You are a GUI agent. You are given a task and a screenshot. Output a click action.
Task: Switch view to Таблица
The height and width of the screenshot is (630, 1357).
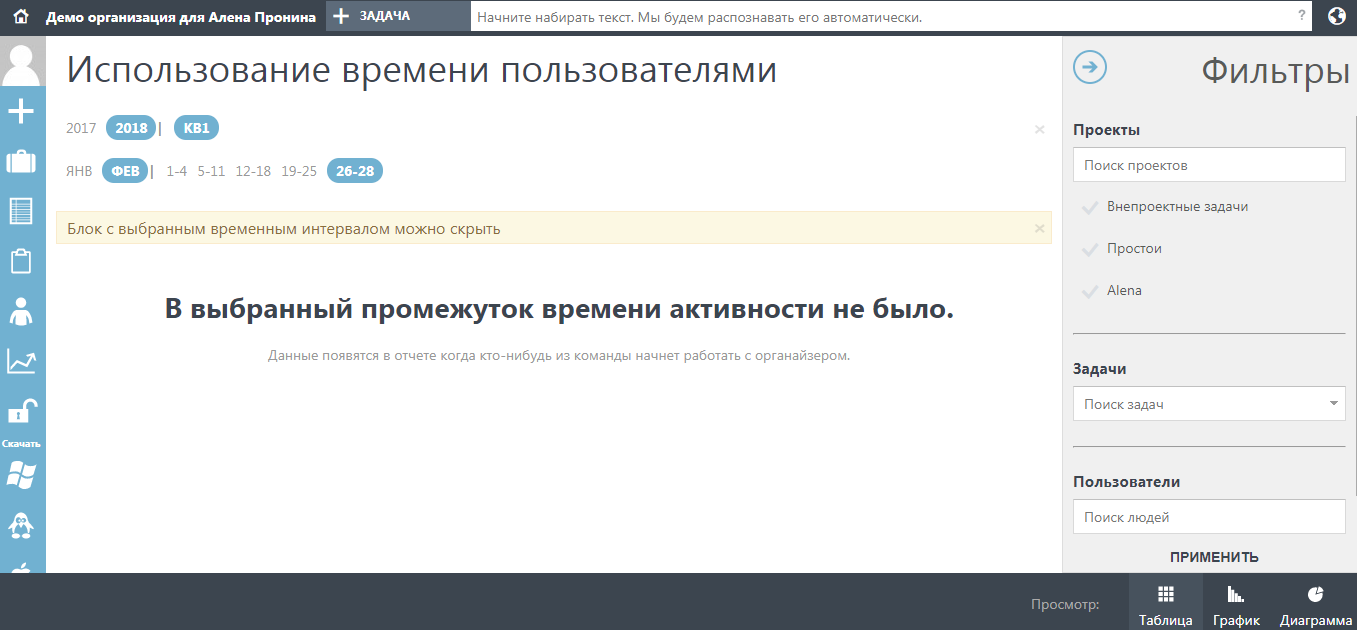(x=1166, y=602)
